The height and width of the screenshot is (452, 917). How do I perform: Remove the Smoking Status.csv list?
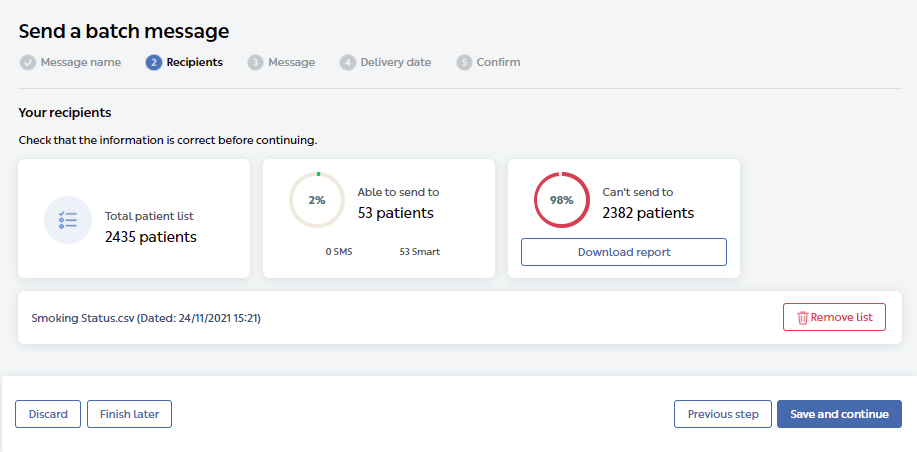tap(834, 318)
